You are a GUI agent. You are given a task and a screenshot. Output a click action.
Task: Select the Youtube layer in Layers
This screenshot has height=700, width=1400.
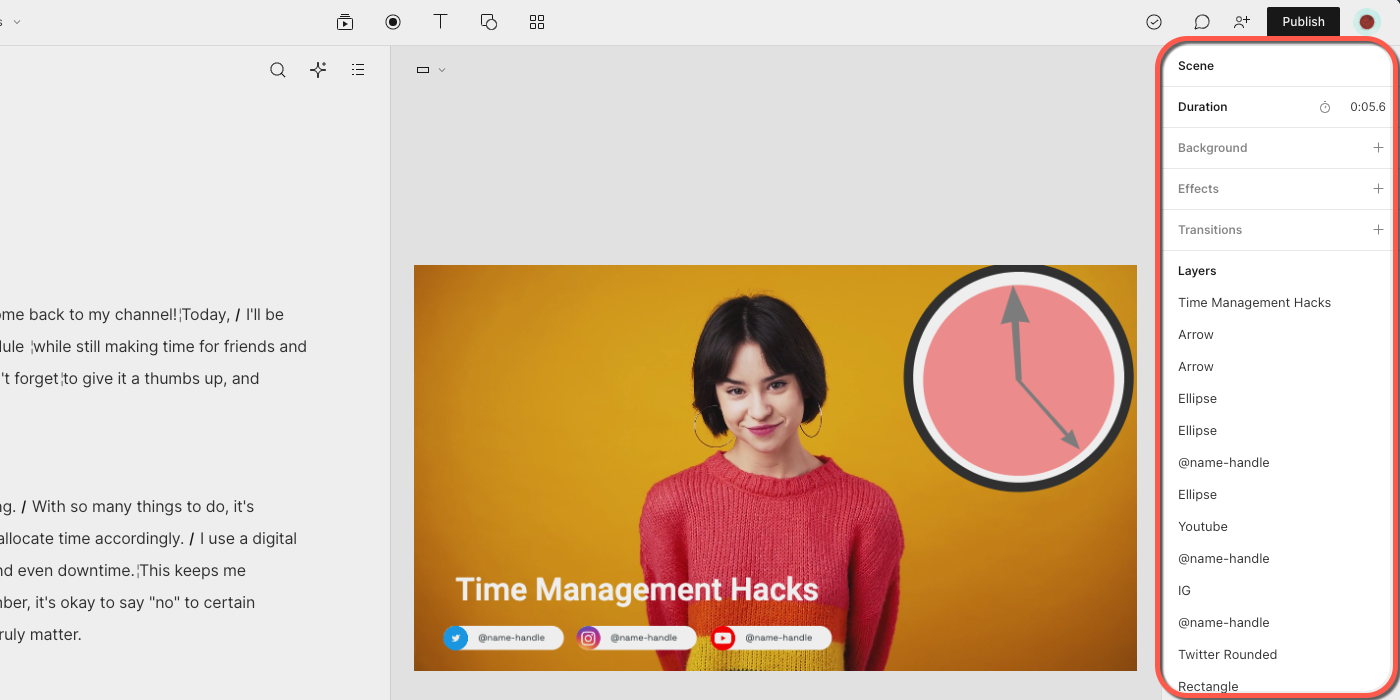pyautogui.click(x=1203, y=527)
